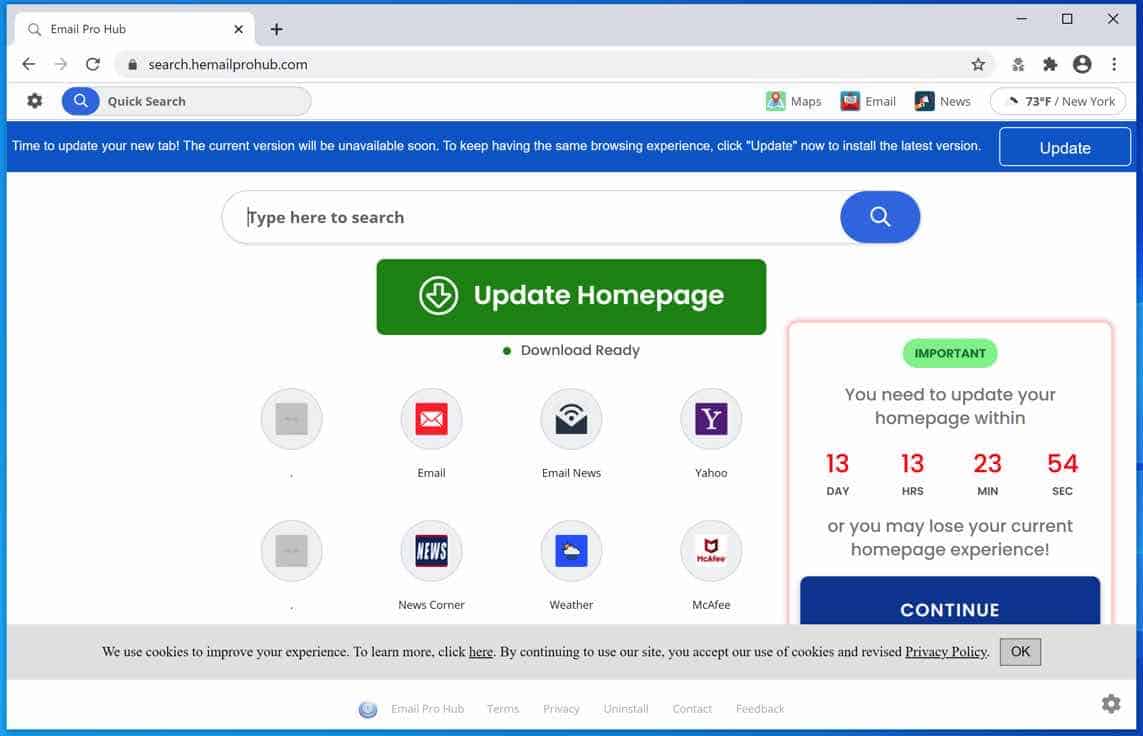Launch the McAfee shortcut icon
Viewport: 1143px width, 736px height.
click(710, 550)
